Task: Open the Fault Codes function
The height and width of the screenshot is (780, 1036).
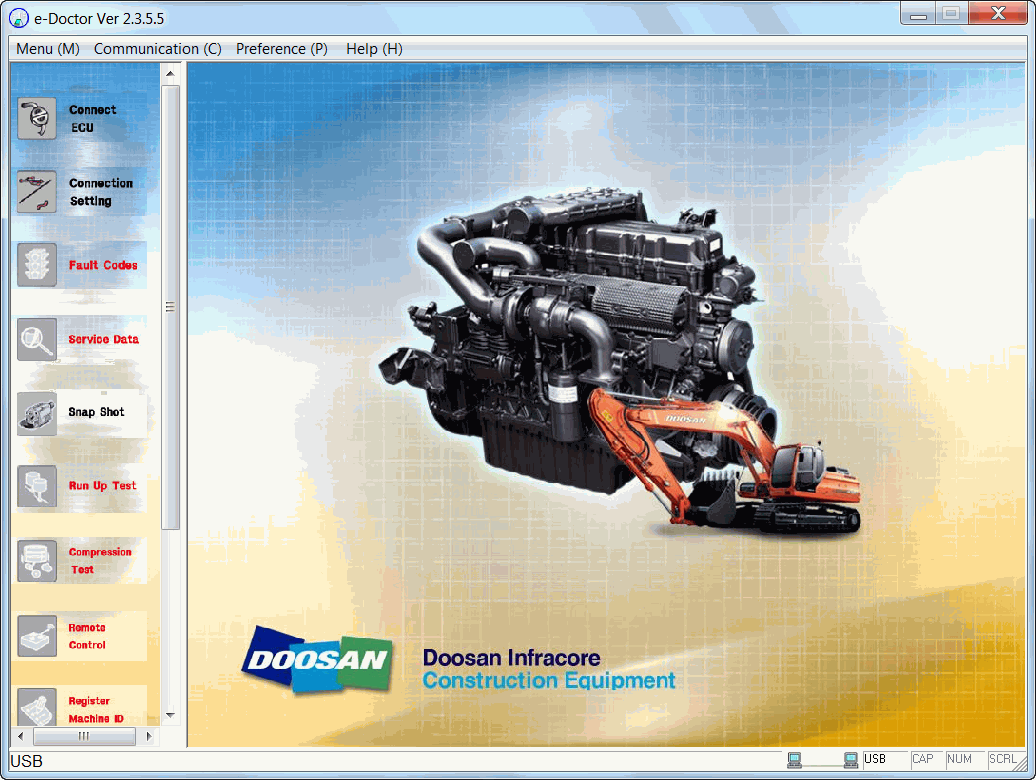Action: tap(80, 265)
